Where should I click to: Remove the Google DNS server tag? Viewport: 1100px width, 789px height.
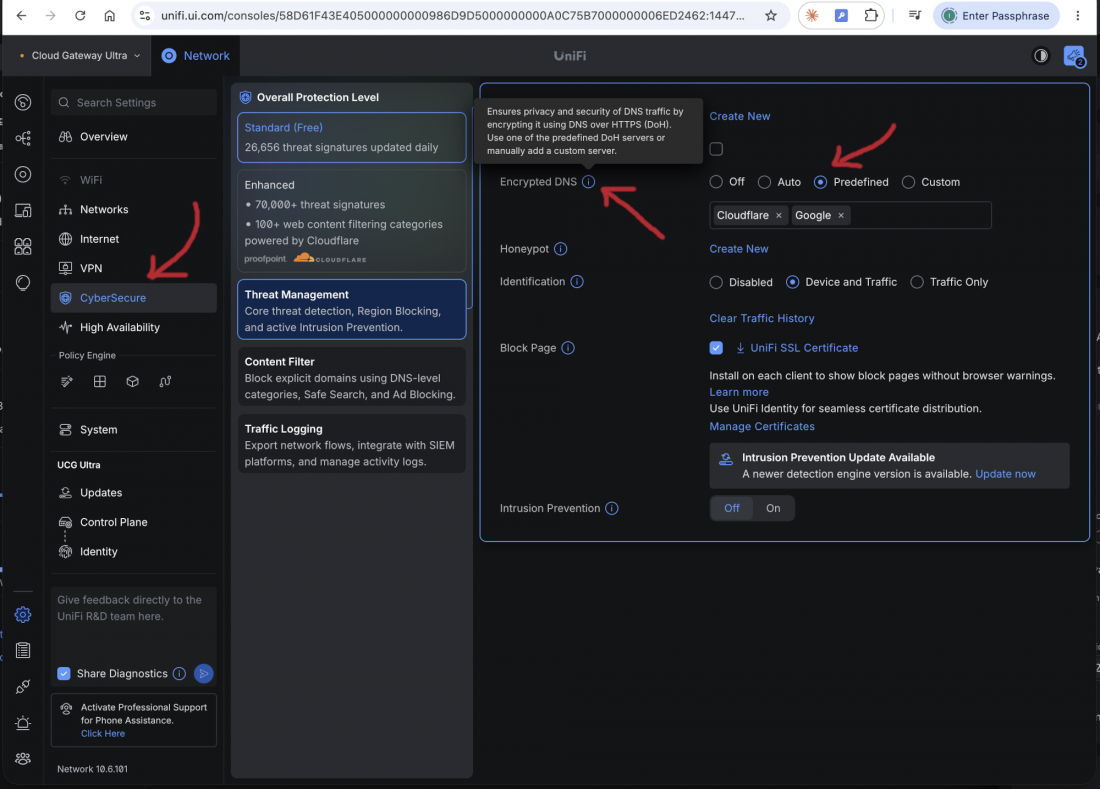tap(841, 215)
